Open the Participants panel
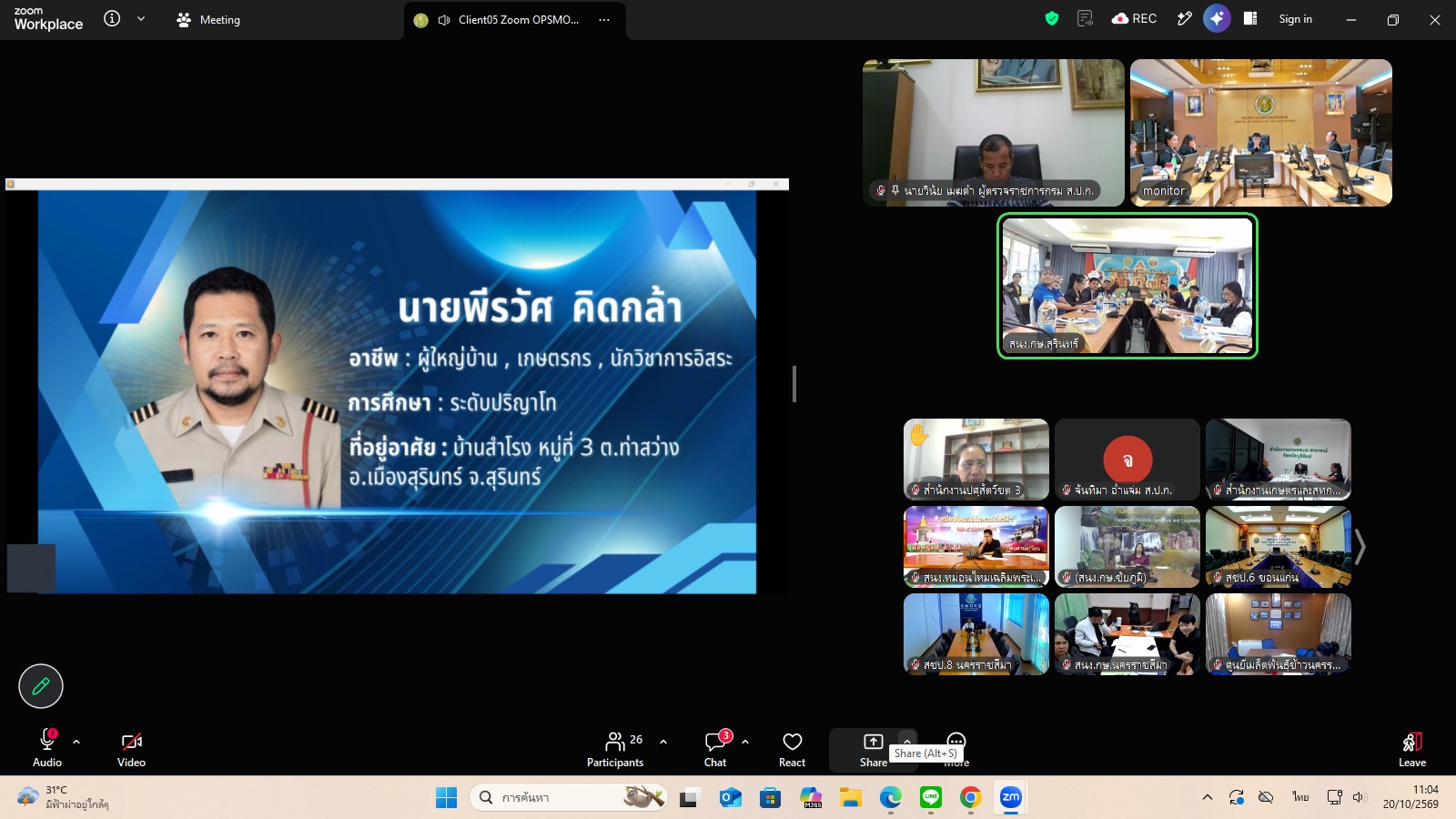 pos(615,750)
